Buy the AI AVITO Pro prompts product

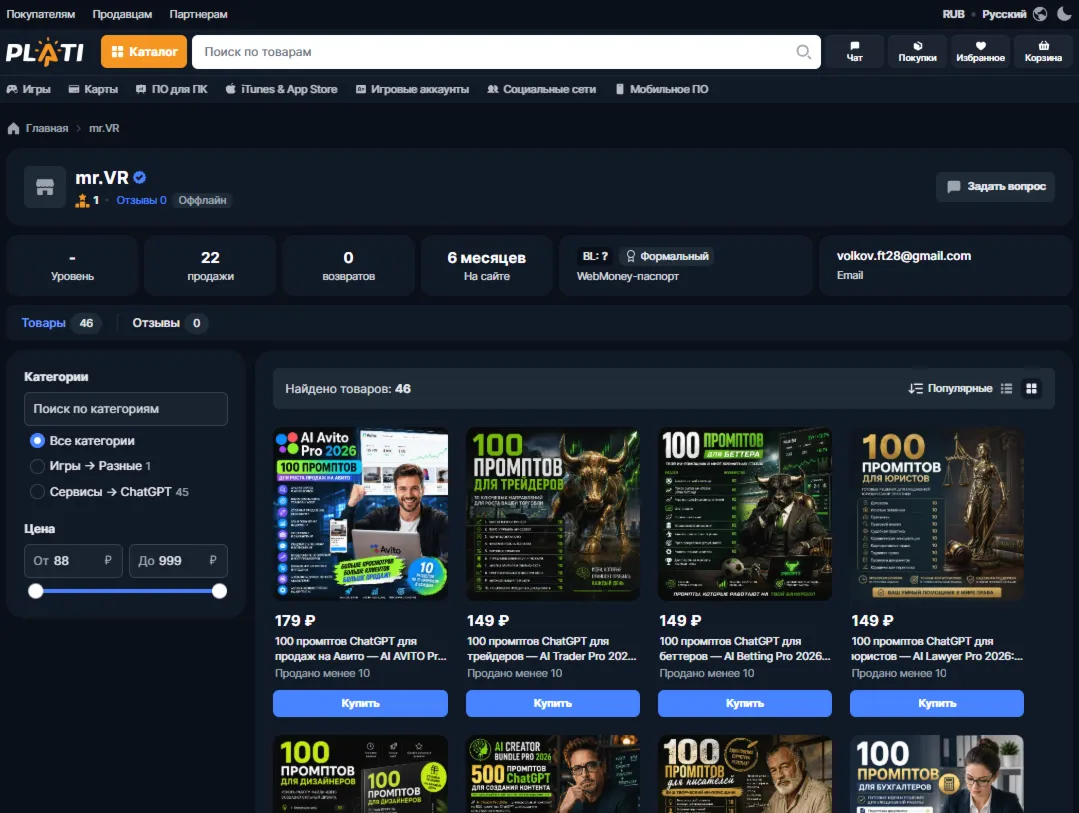coord(361,704)
